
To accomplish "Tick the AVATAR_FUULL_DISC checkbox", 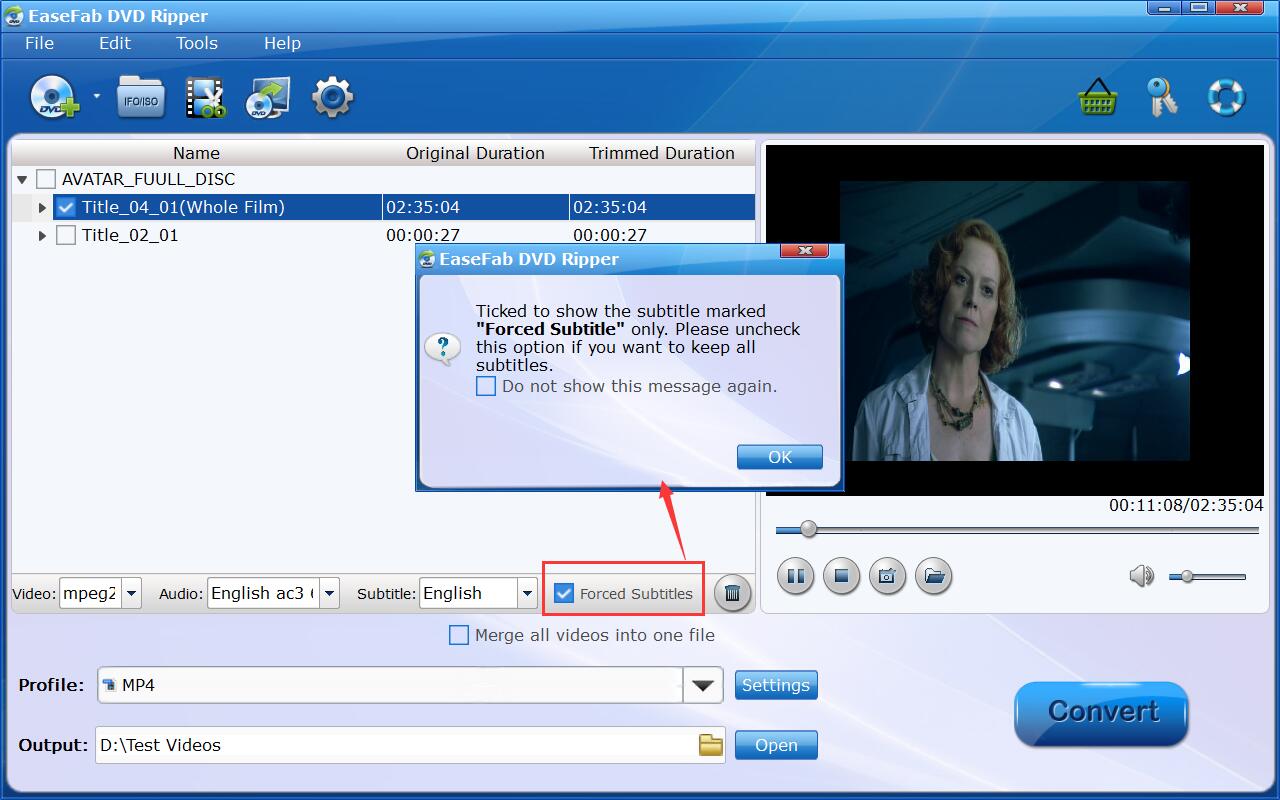I will click(46, 180).
